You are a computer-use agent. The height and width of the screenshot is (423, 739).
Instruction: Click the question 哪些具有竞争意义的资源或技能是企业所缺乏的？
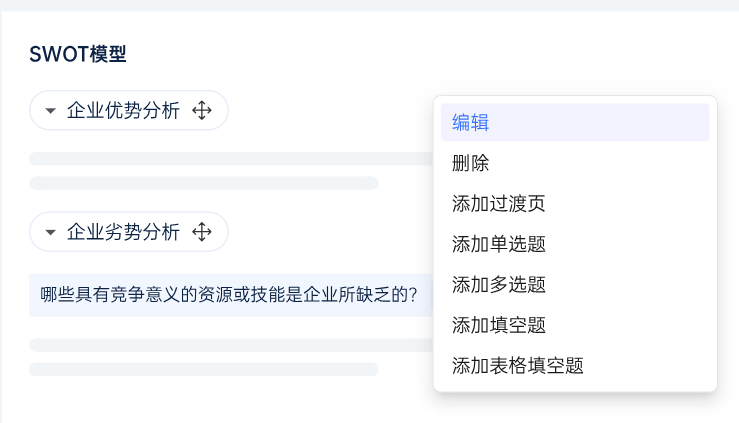228,295
